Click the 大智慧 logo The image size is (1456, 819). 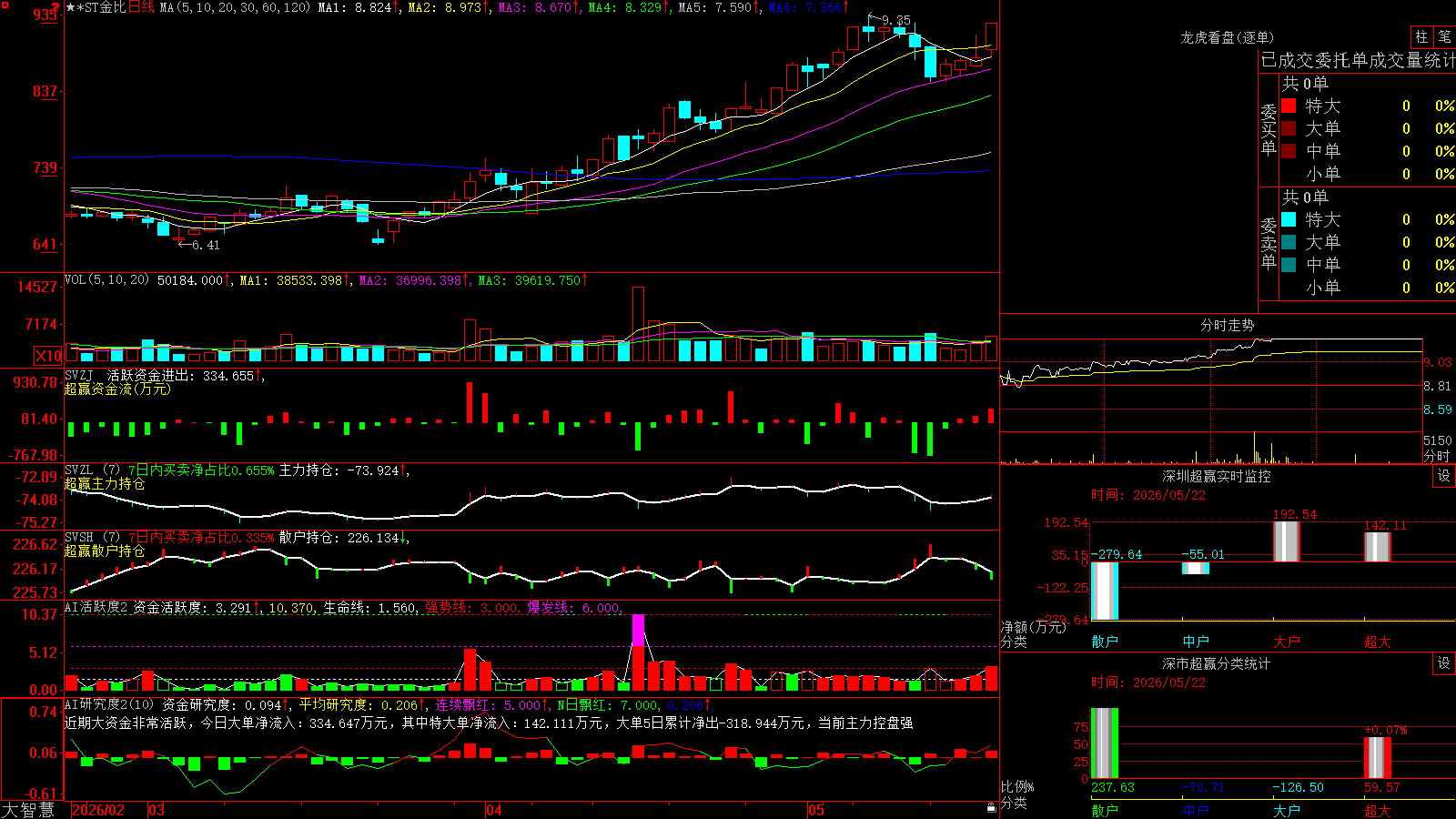(x=28, y=810)
